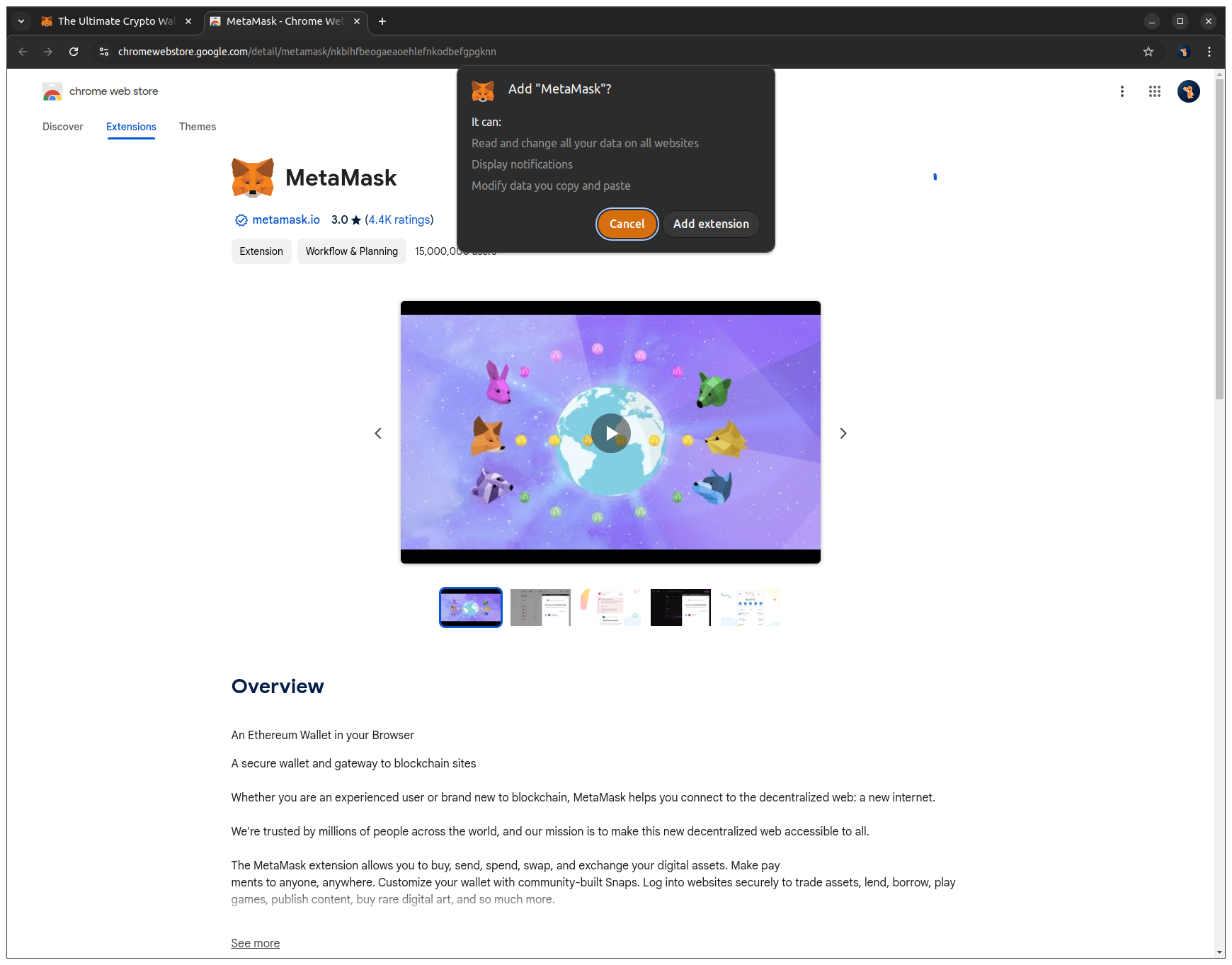Visit the metamask.io publisher link
The width and height of the screenshot is (1232, 965).
tap(286, 219)
